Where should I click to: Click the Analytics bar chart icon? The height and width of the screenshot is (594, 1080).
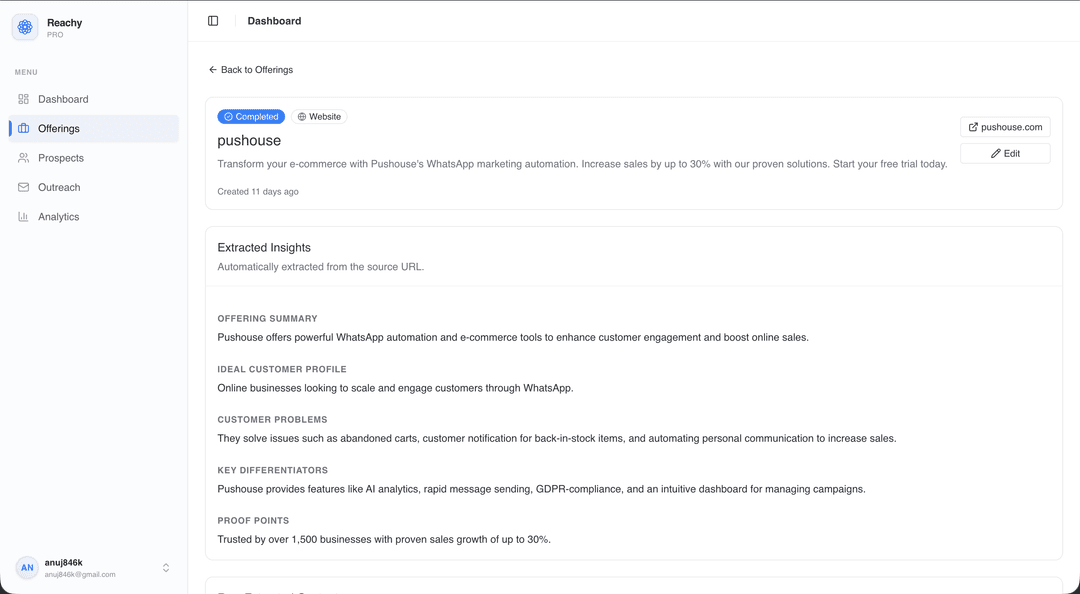pyautogui.click(x=23, y=217)
